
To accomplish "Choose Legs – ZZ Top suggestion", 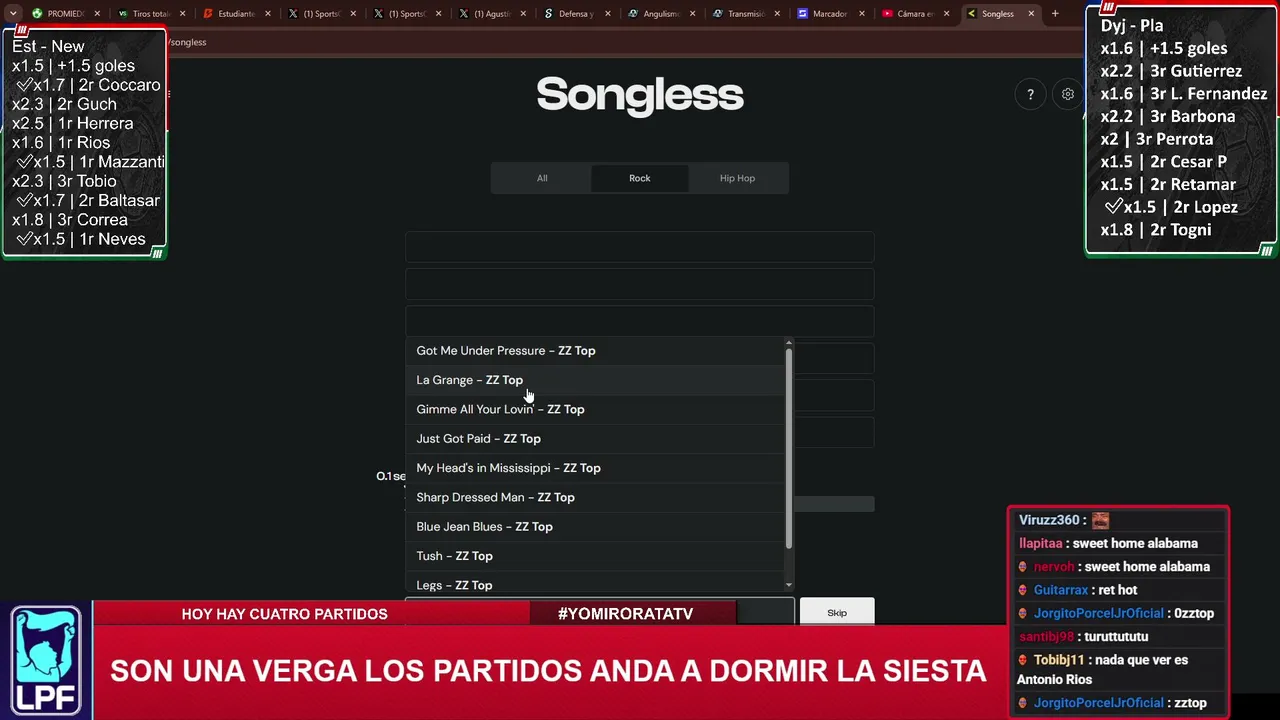I will (595, 584).
